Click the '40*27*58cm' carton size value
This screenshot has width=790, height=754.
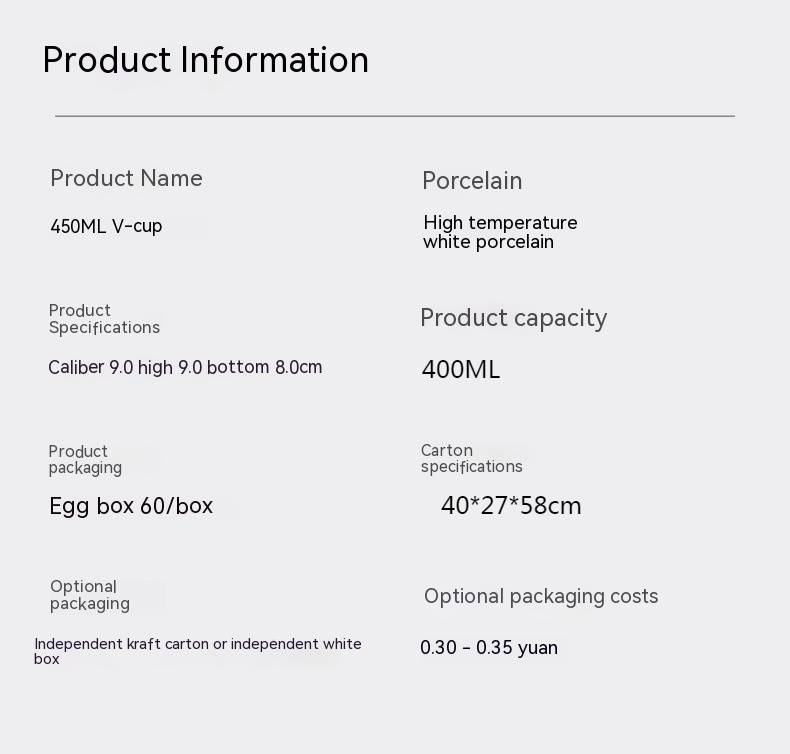pos(511,506)
